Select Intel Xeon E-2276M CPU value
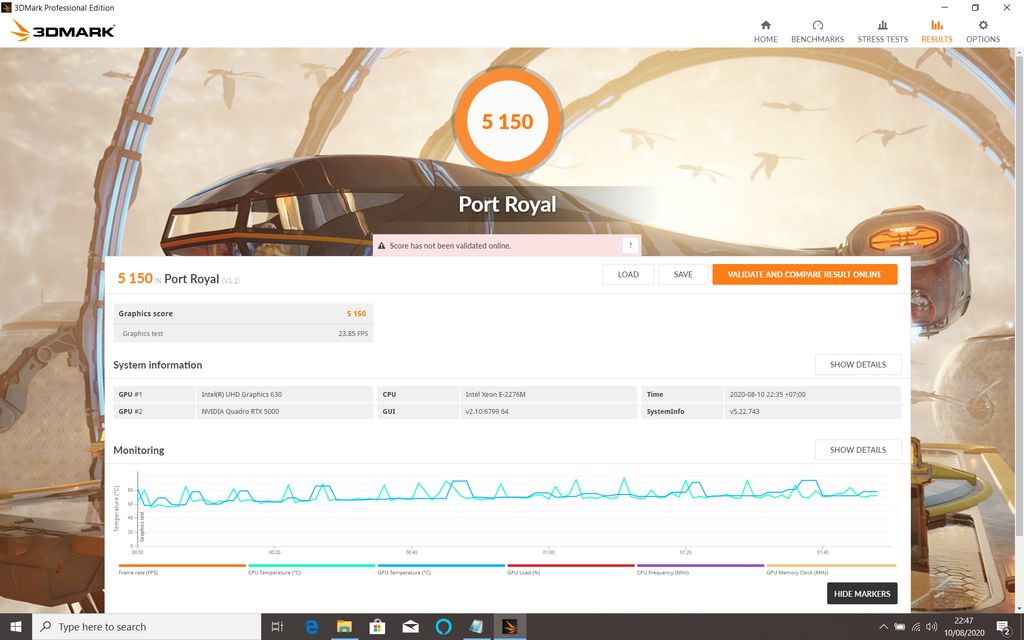The width and height of the screenshot is (1024, 640). [496, 394]
